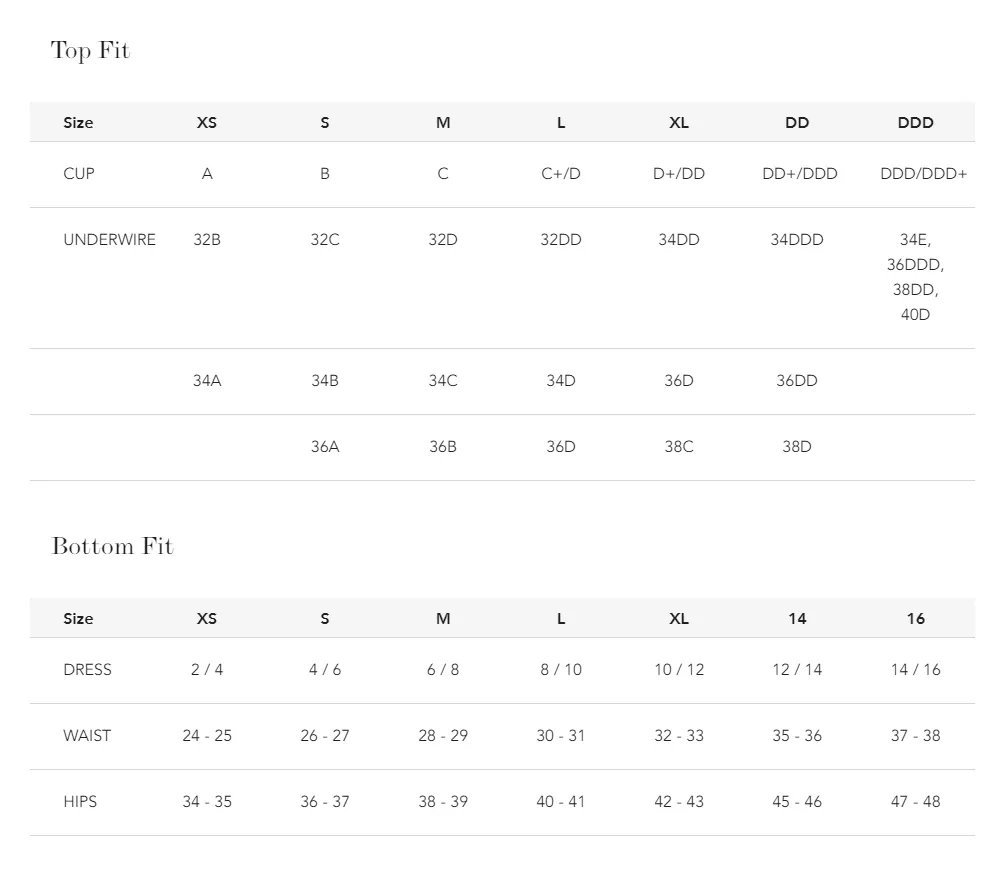The image size is (1006, 870).
Task: Select the 47 - 48 hips cell
Action: (916, 802)
